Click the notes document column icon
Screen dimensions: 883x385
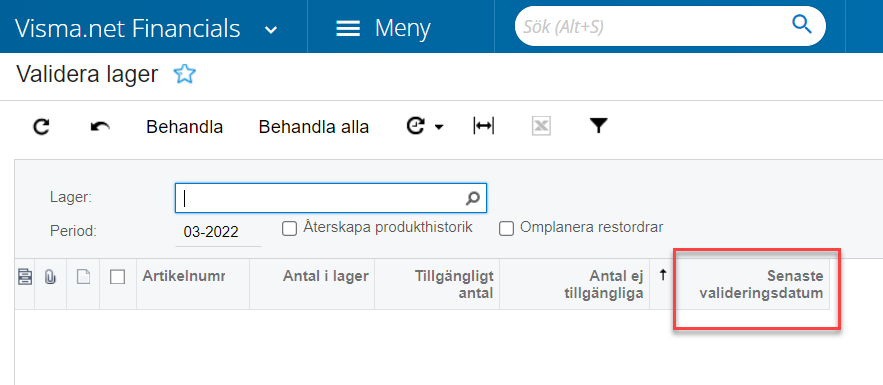83,277
